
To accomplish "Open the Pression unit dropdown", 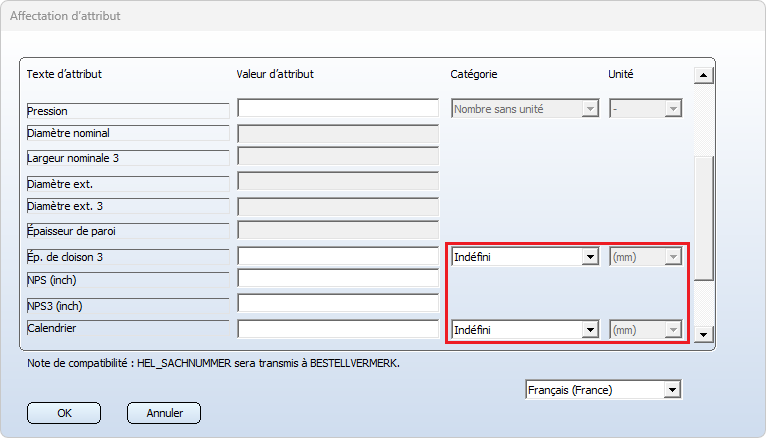I will point(646,109).
